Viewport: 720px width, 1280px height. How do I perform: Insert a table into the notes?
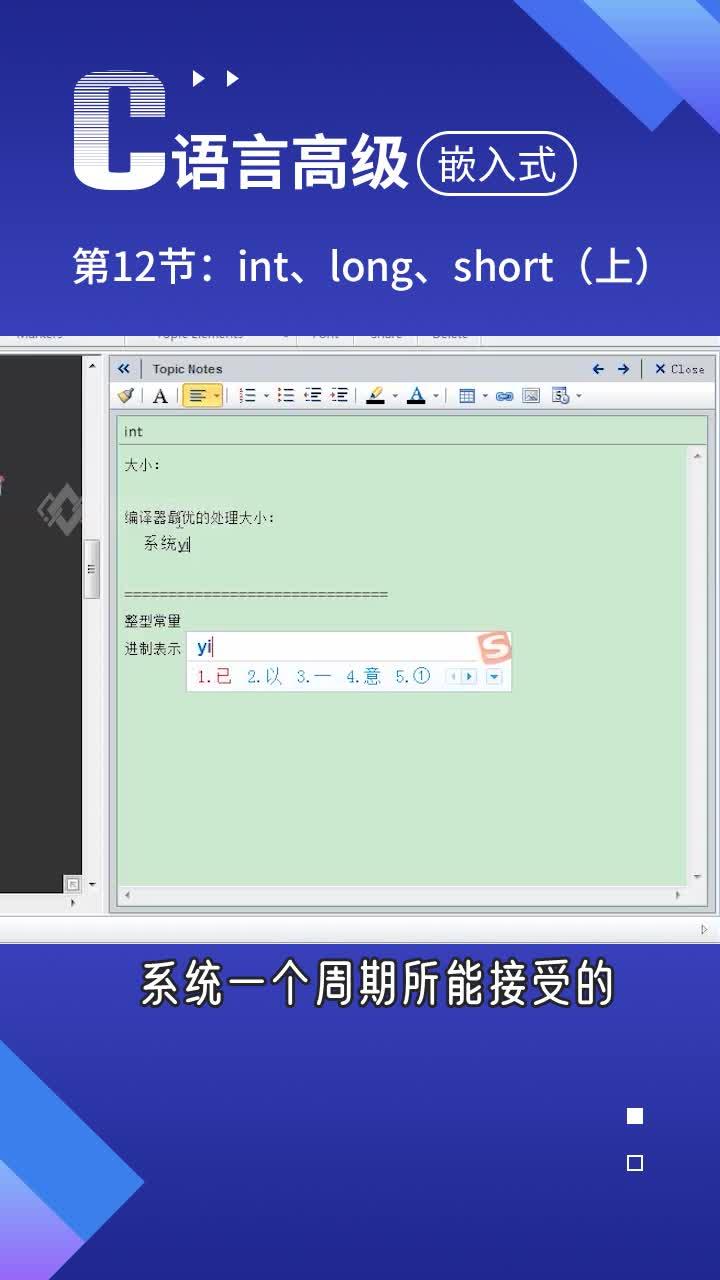click(467, 396)
